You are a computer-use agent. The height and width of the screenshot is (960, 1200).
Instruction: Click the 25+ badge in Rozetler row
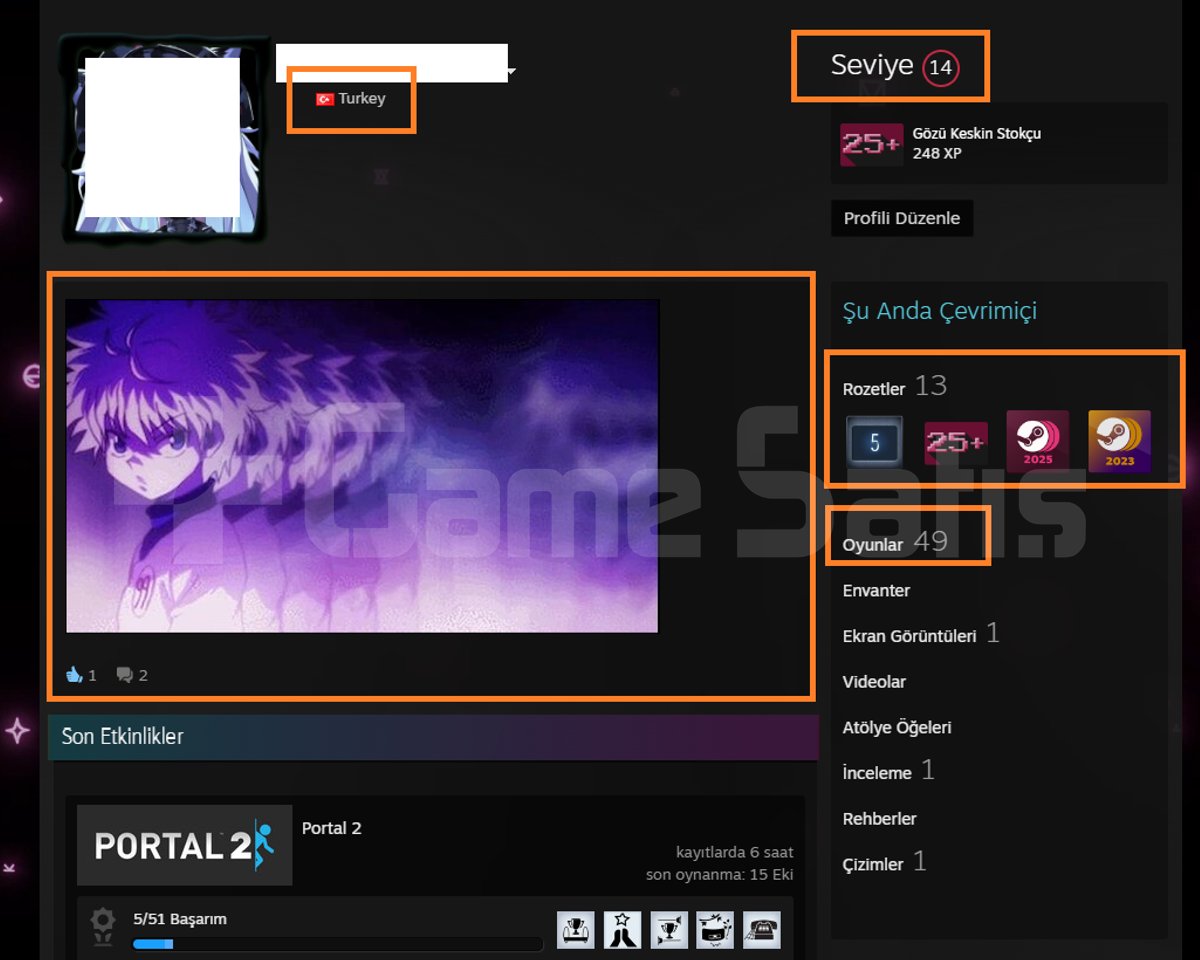coord(956,442)
